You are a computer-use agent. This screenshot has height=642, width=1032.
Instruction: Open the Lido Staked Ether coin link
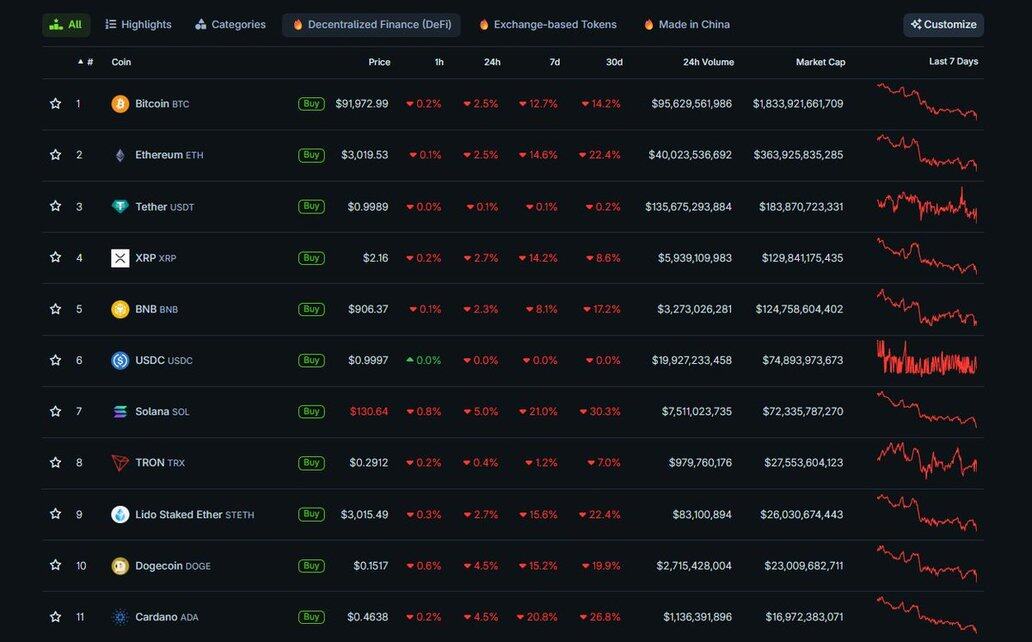pyautogui.click(x=178, y=515)
